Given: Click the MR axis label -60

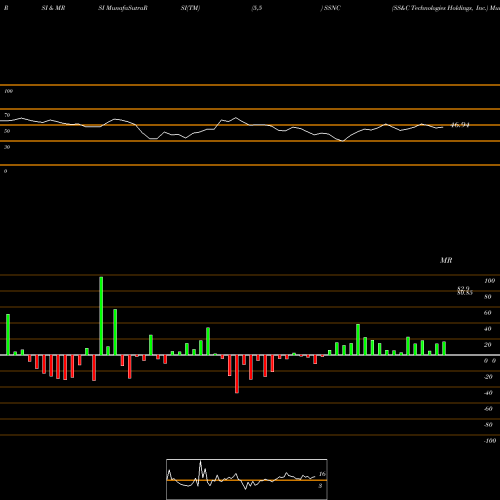Looking at the screenshot, I should pyautogui.click(x=488, y=409).
